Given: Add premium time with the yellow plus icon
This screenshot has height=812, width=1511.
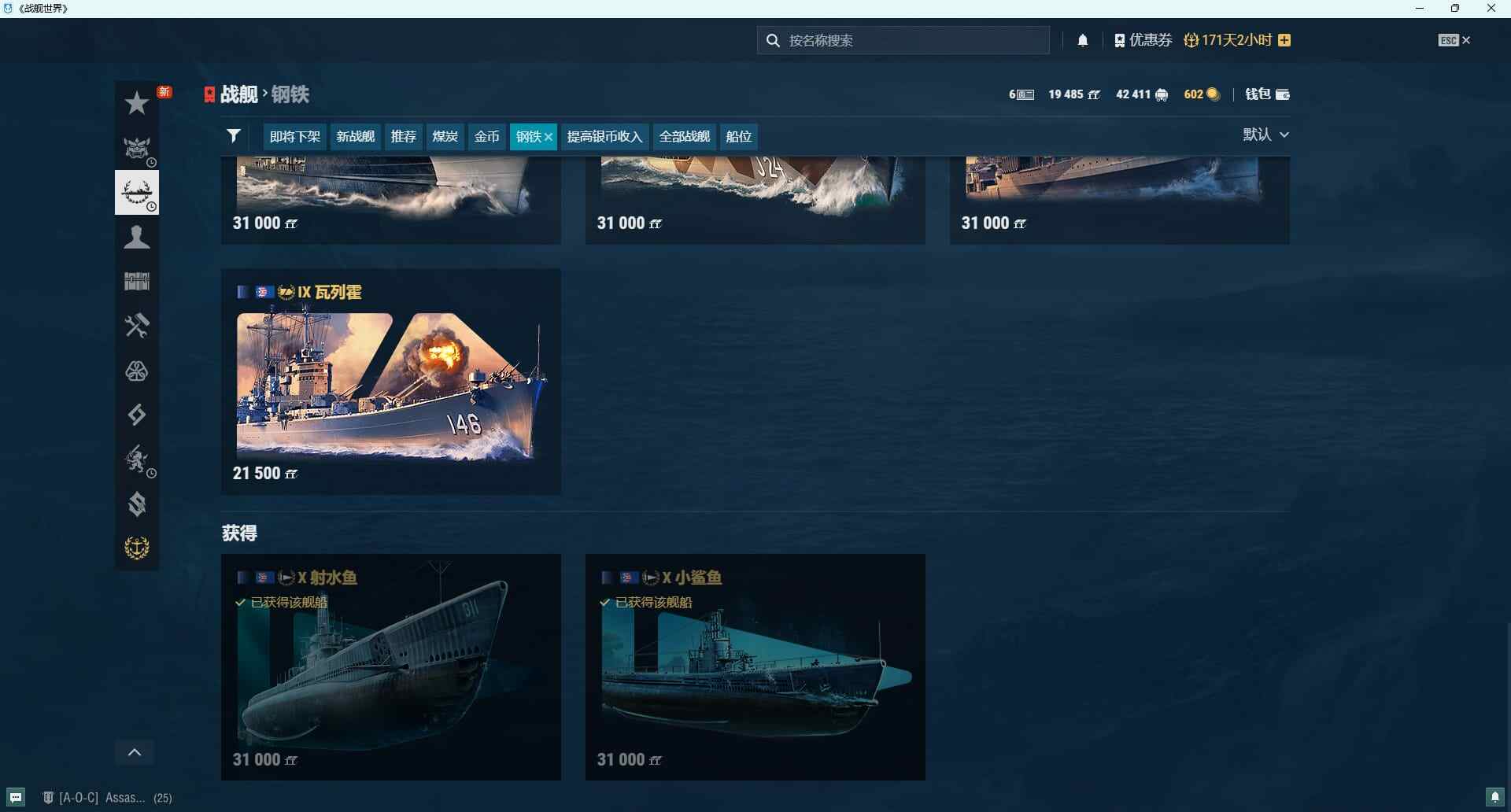Looking at the screenshot, I should tap(1284, 40).
